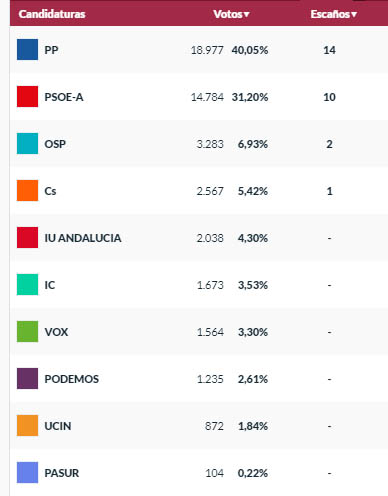This screenshot has width=388, height=496.
Task: Click the VOX 1.564 vote count
Action: pyautogui.click(x=210, y=332)
